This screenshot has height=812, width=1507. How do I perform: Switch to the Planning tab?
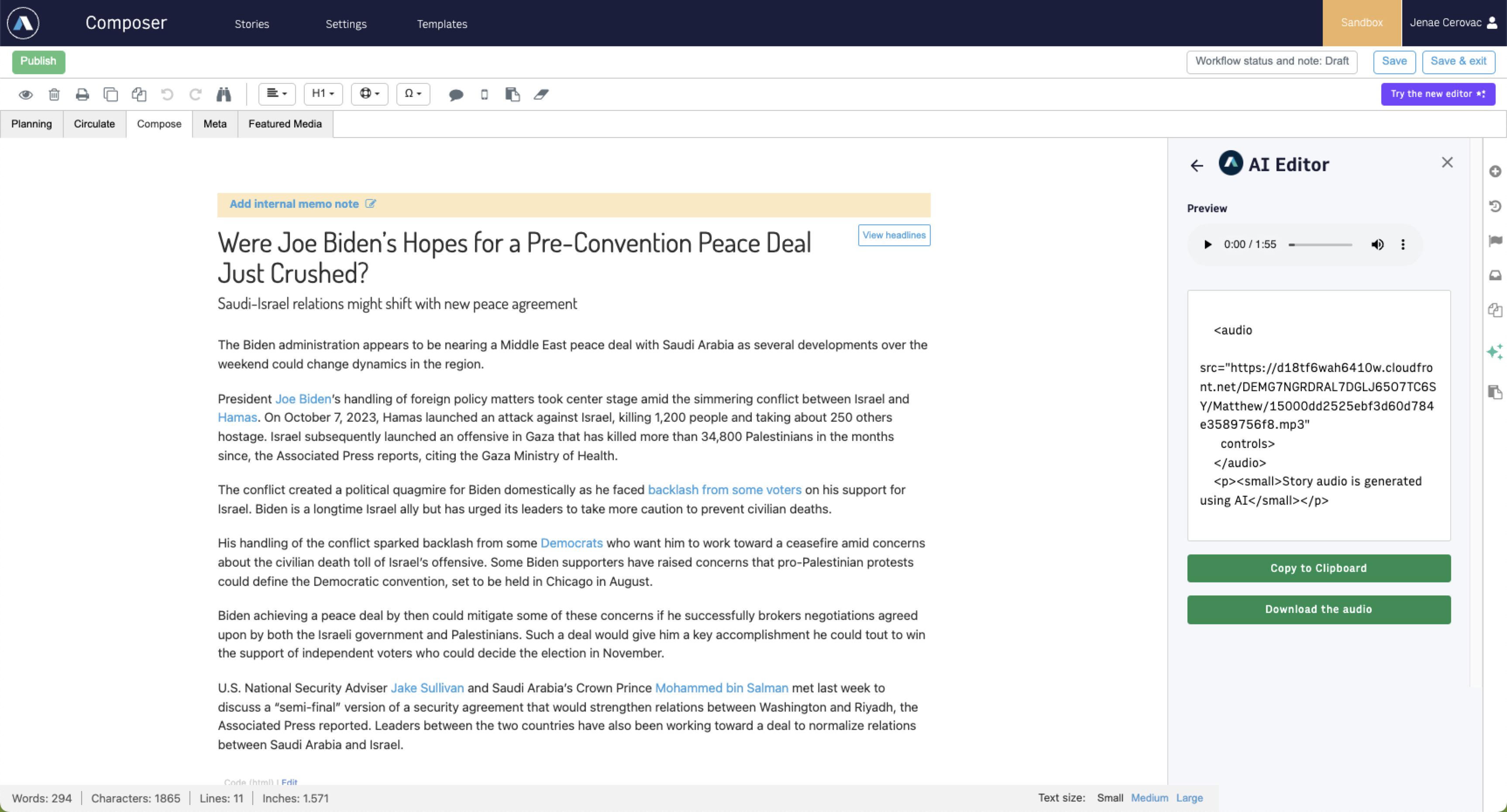click(31, 124)
